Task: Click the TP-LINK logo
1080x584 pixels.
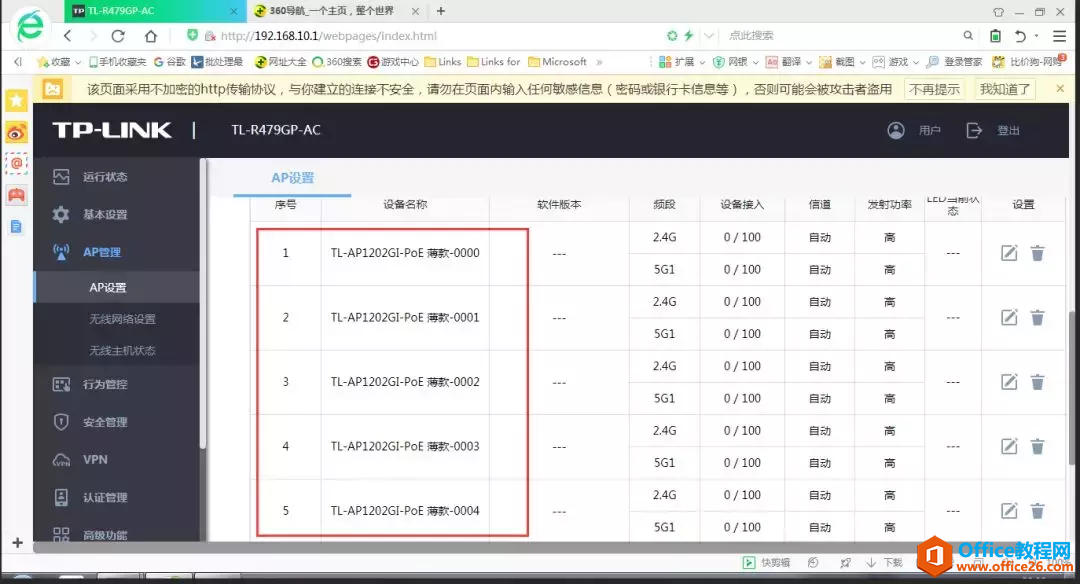Action: (112, 130)
